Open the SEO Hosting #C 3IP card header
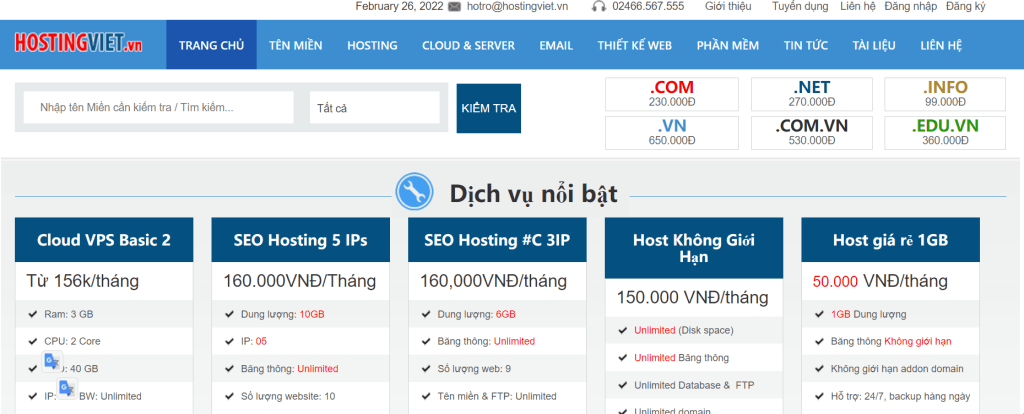Image resolution: width=1024 pixels, height=414 pixels. (x=497, y=240)
